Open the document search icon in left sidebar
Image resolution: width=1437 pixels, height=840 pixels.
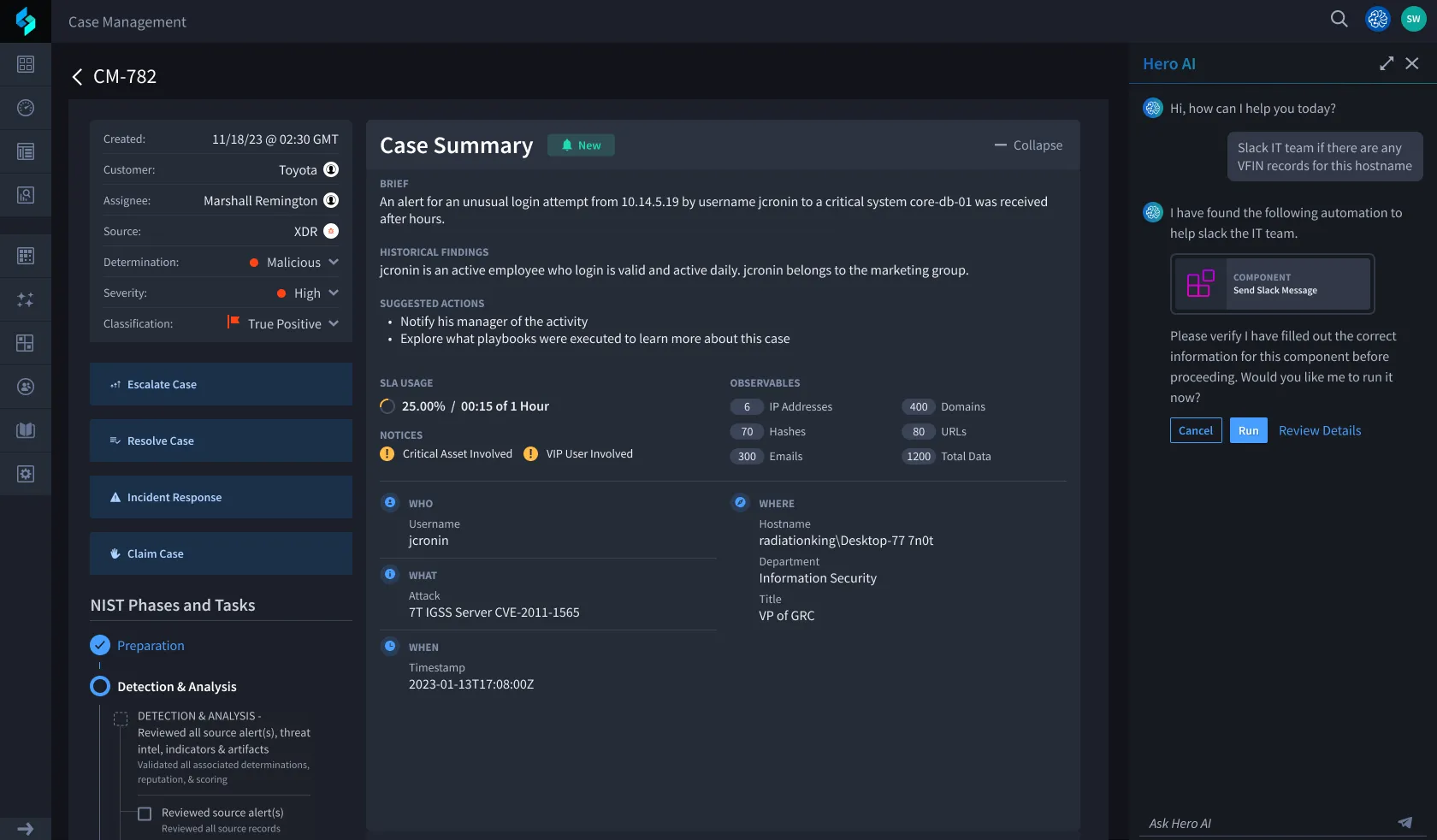click(26, 195)
